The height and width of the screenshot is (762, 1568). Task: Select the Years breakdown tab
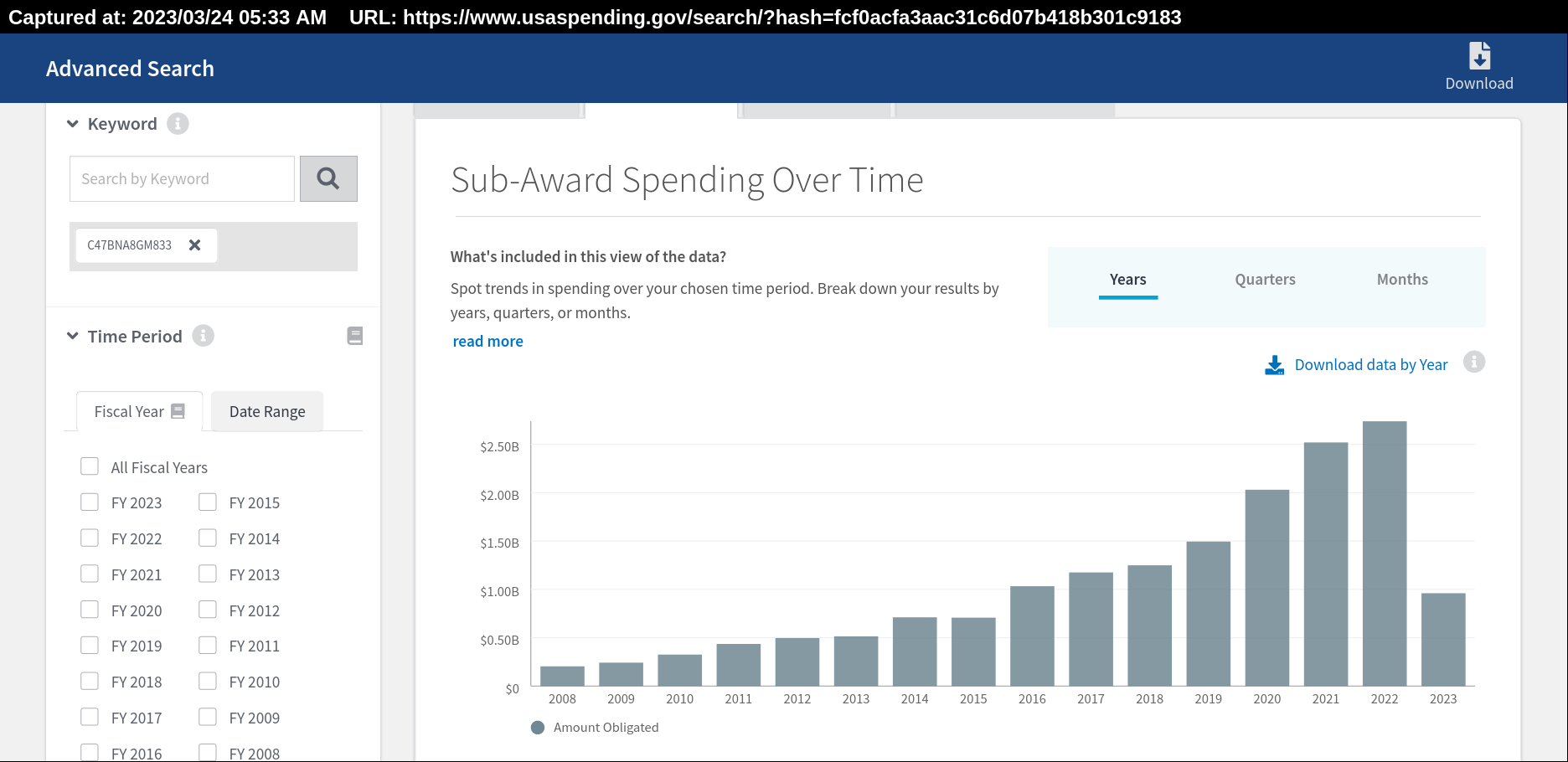point(1128,280)
